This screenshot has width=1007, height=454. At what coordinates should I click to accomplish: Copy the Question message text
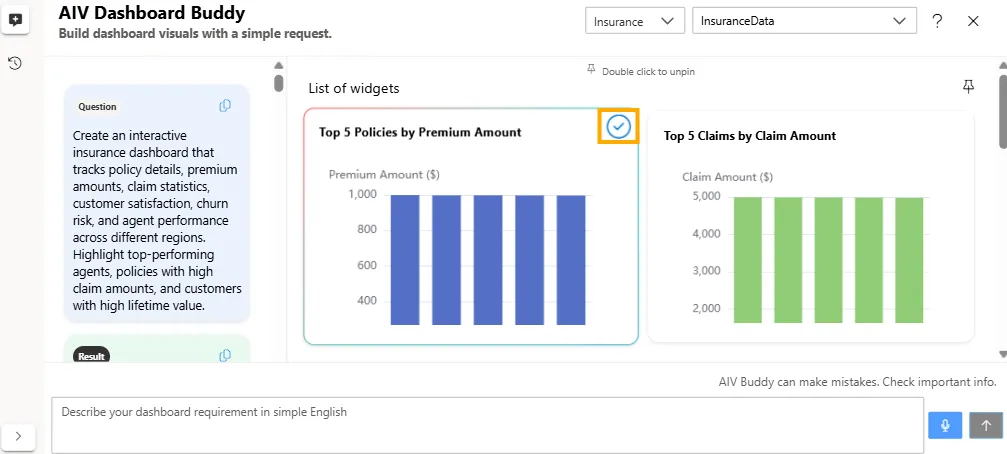pyautogui.click(x=225, y=106)
